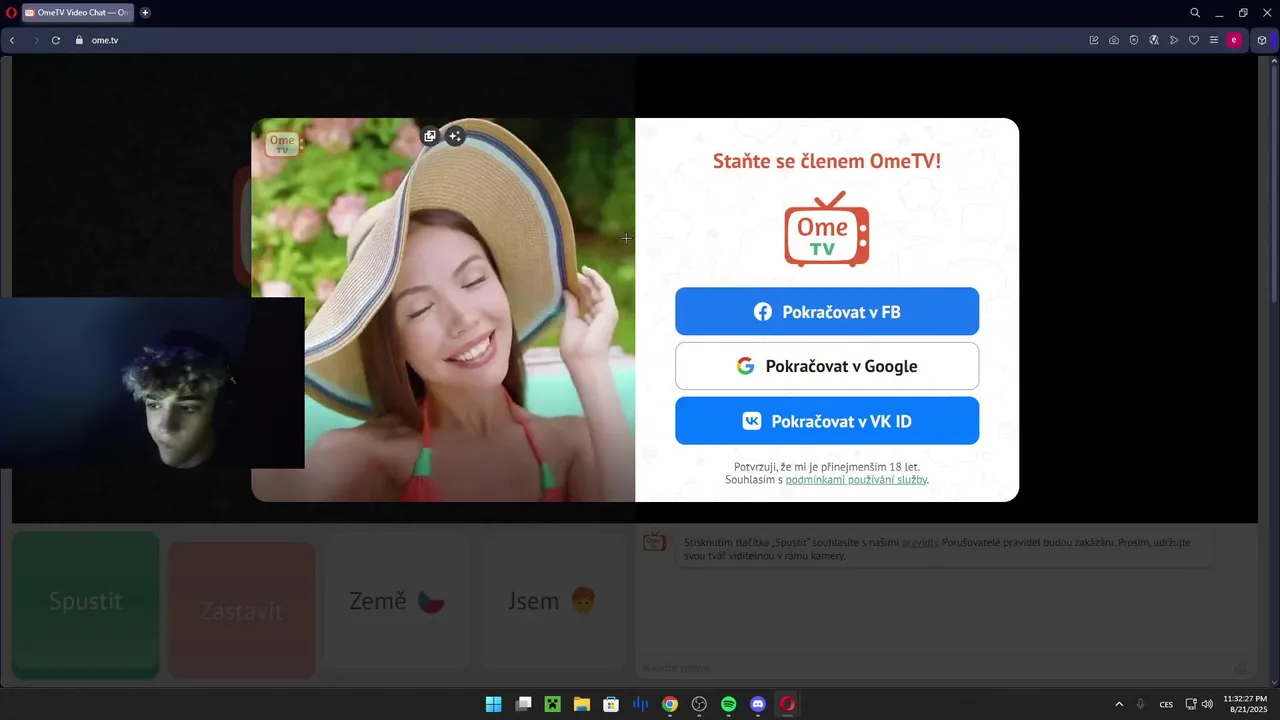Open the Windows Start menu

(x=493, y=704)
